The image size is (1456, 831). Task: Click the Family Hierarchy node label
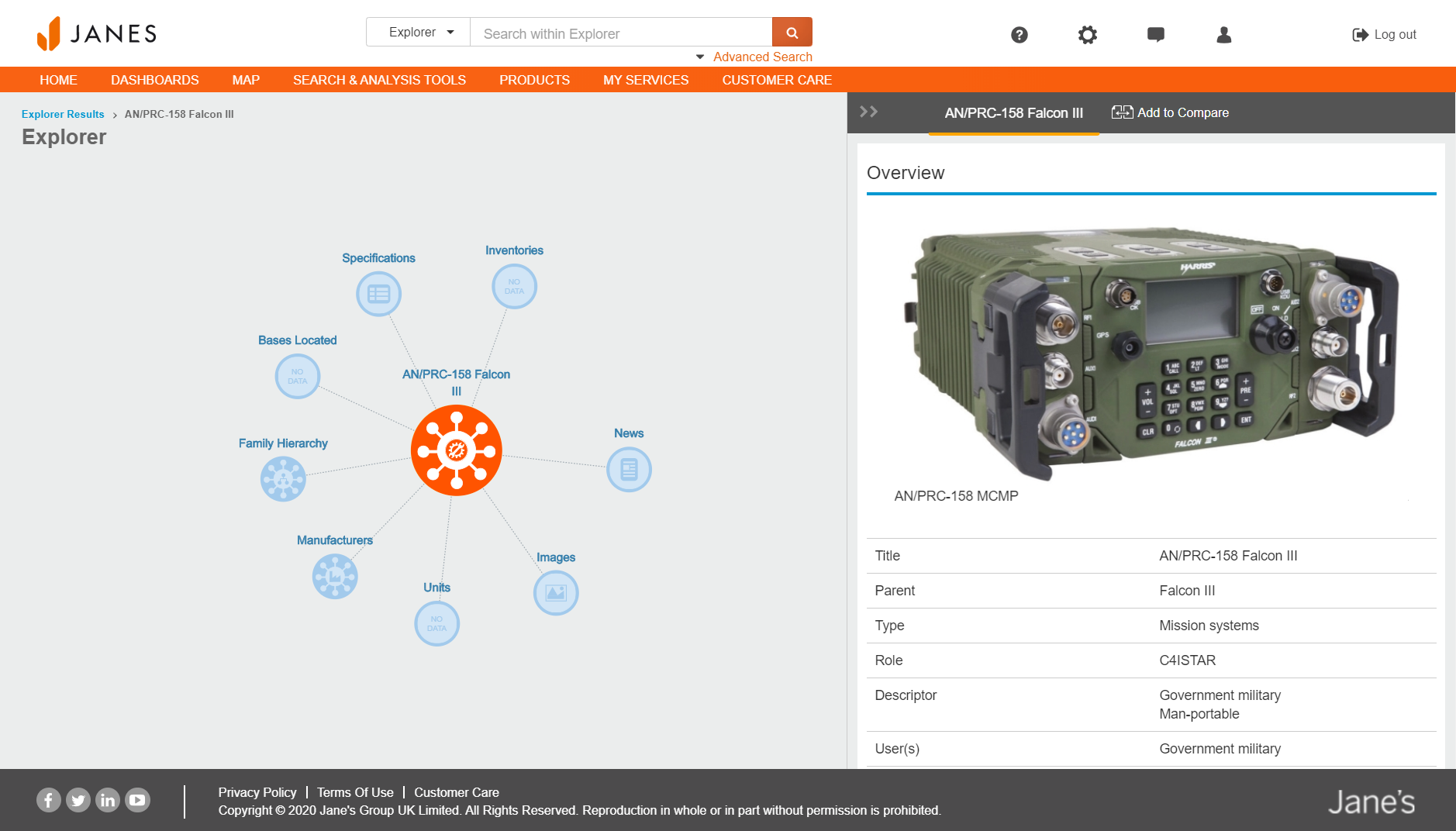[x=283, y=443]
